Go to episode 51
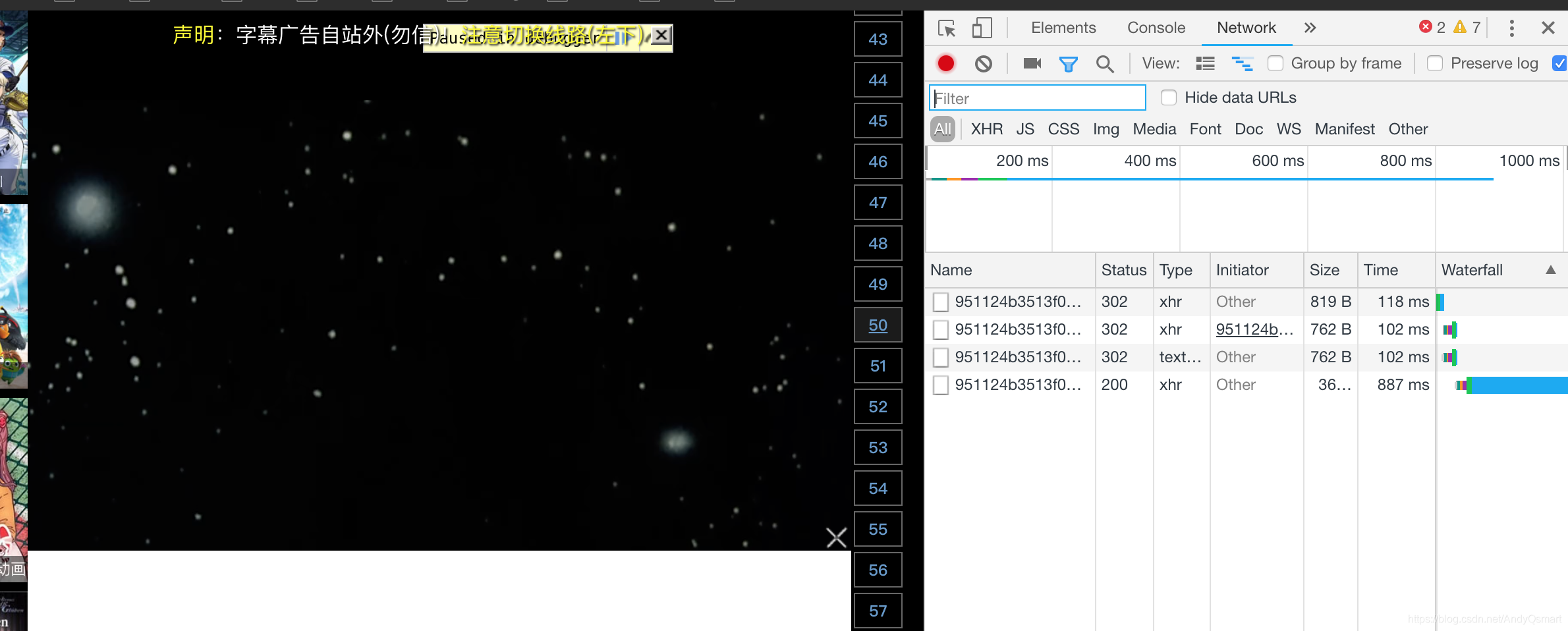 tap(878, 366)
